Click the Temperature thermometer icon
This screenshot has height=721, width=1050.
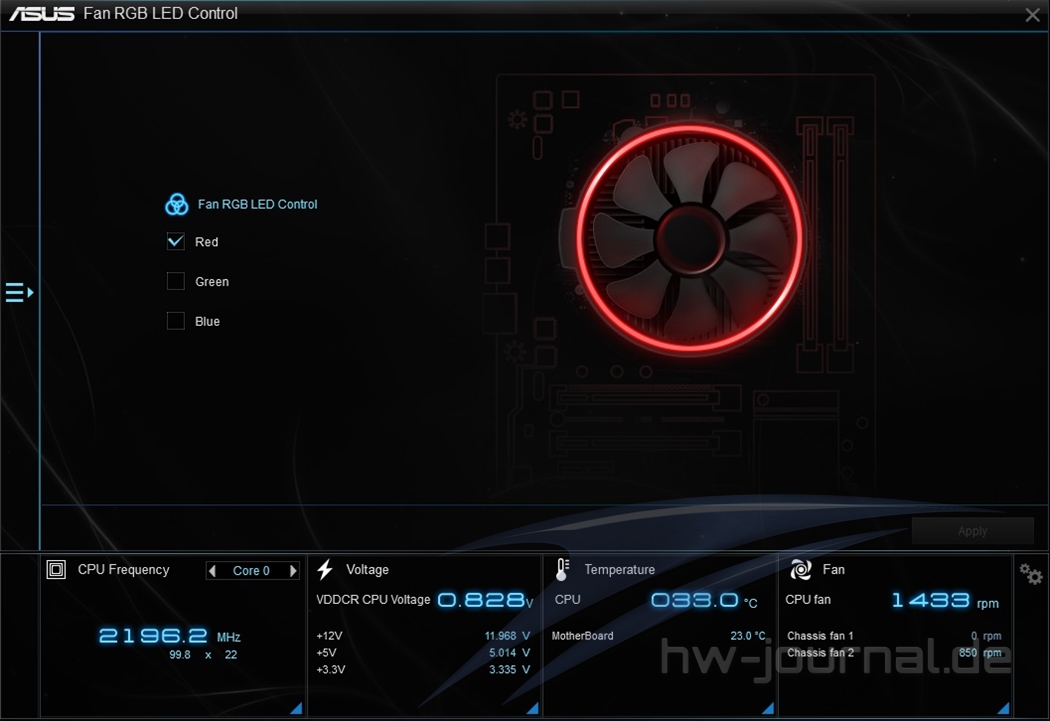pyautogui.click(x=562, y=570)
